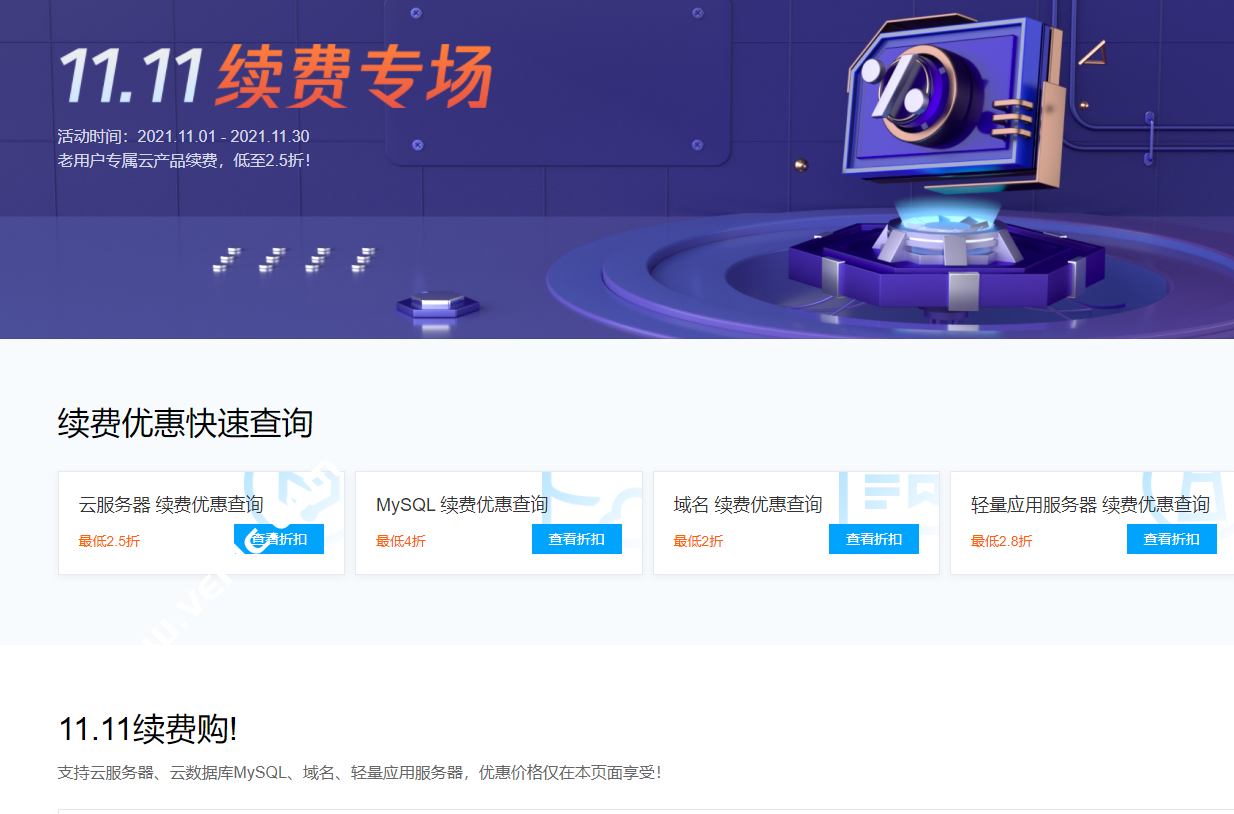Screen dimensions: 1234x814
Task: Click the small hexagon badge in the banner
Action: pos(437,307)
